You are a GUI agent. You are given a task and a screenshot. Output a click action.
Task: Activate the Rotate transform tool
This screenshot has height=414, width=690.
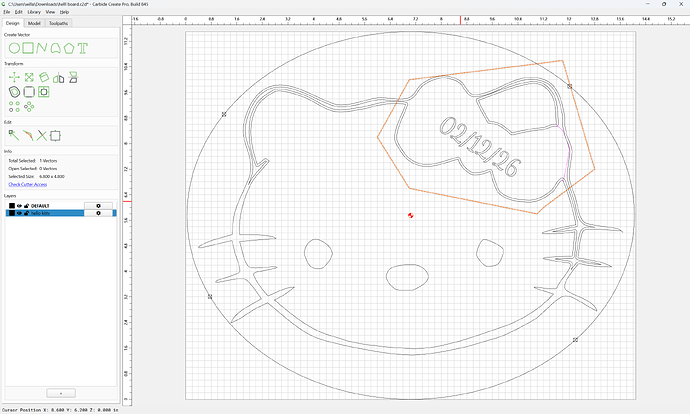point(44,77)
